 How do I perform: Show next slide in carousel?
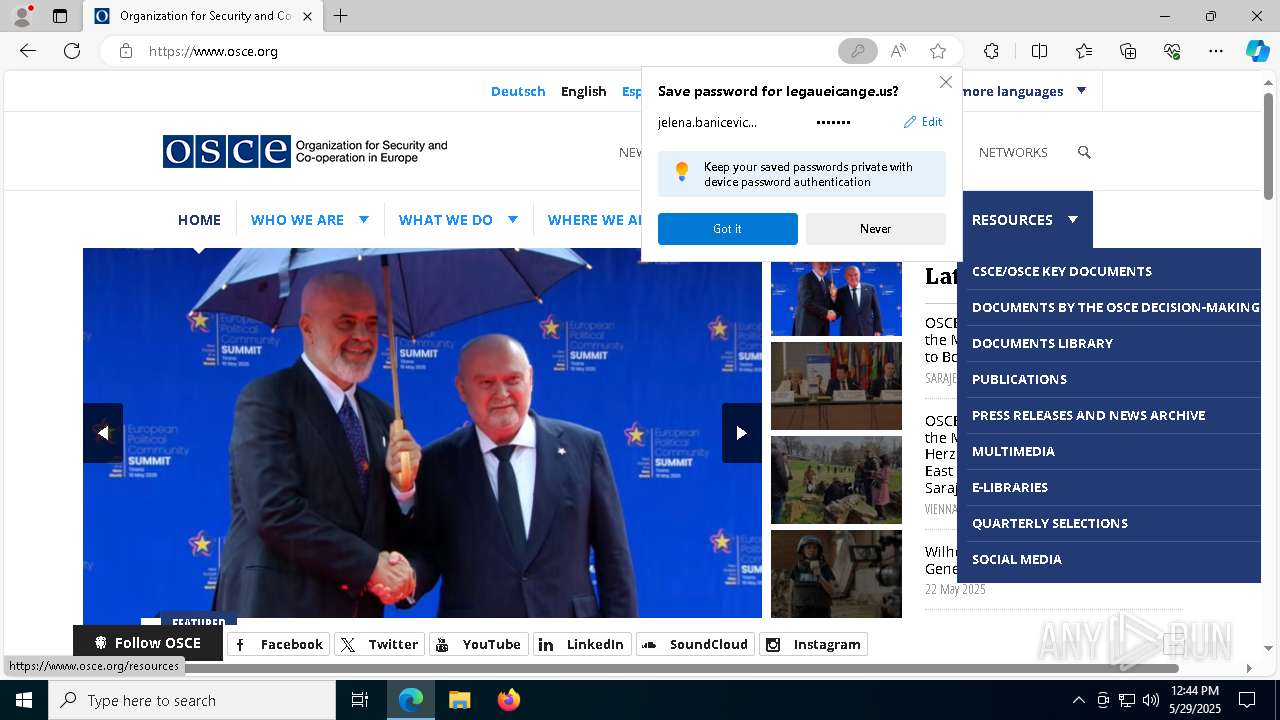[x=742, y=433]
